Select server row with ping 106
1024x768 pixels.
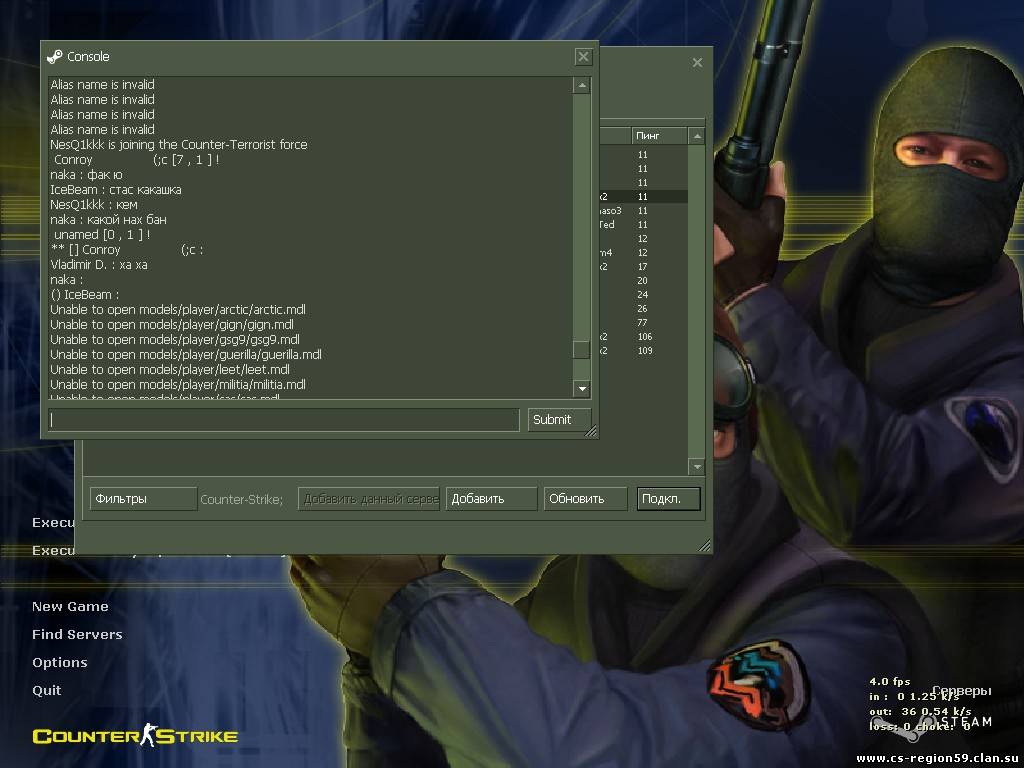pyautogui.click(x=643, y=337)
